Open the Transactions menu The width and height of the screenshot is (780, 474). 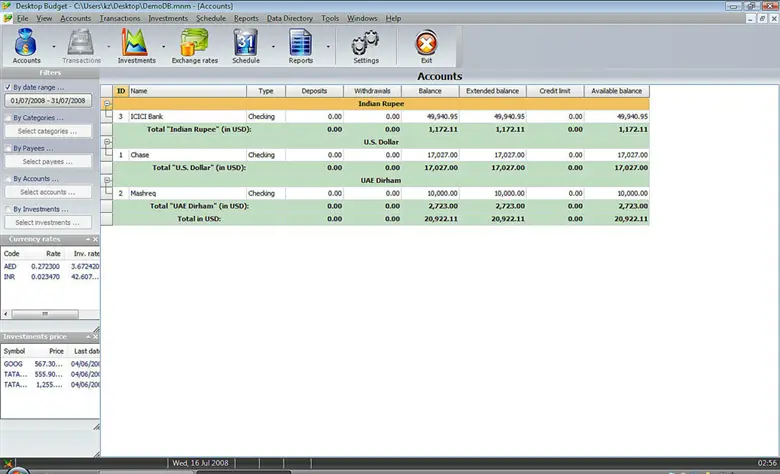click(x=120, y=18)
